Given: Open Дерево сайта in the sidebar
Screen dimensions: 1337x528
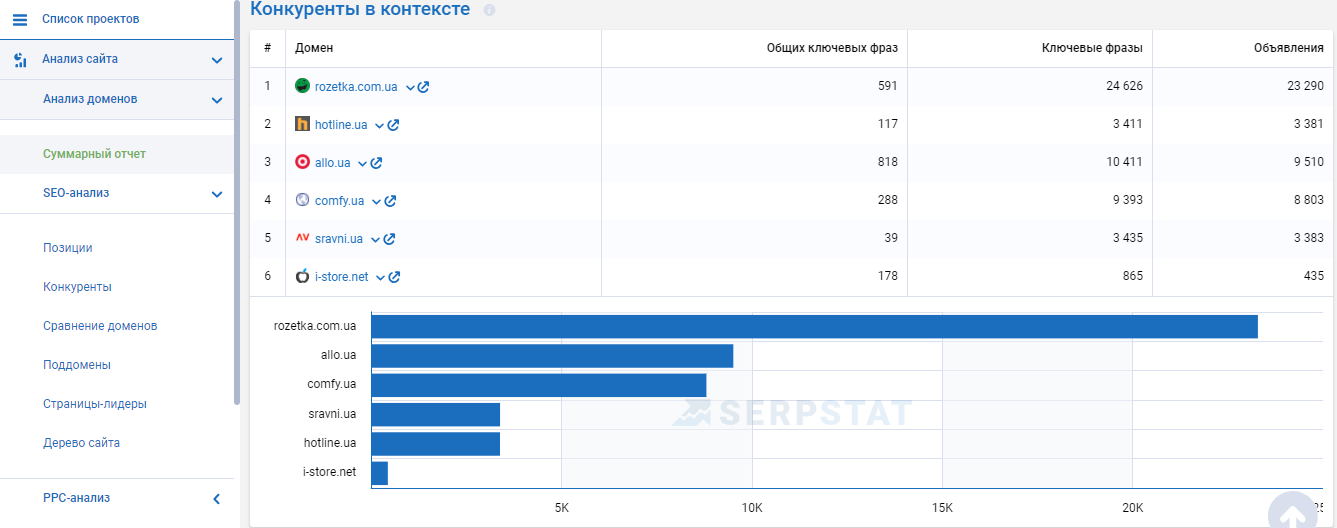Looking at the screenshot, I should 81,443.
